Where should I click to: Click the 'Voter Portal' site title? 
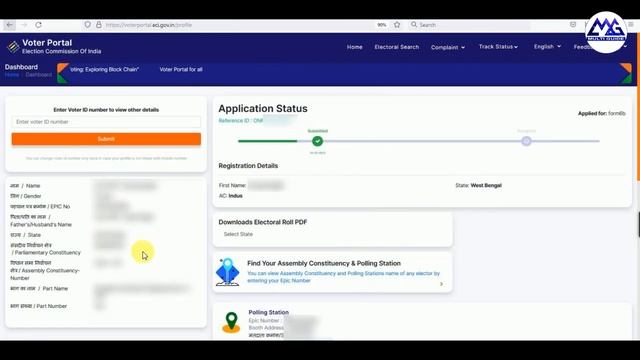tap(47, 43)
